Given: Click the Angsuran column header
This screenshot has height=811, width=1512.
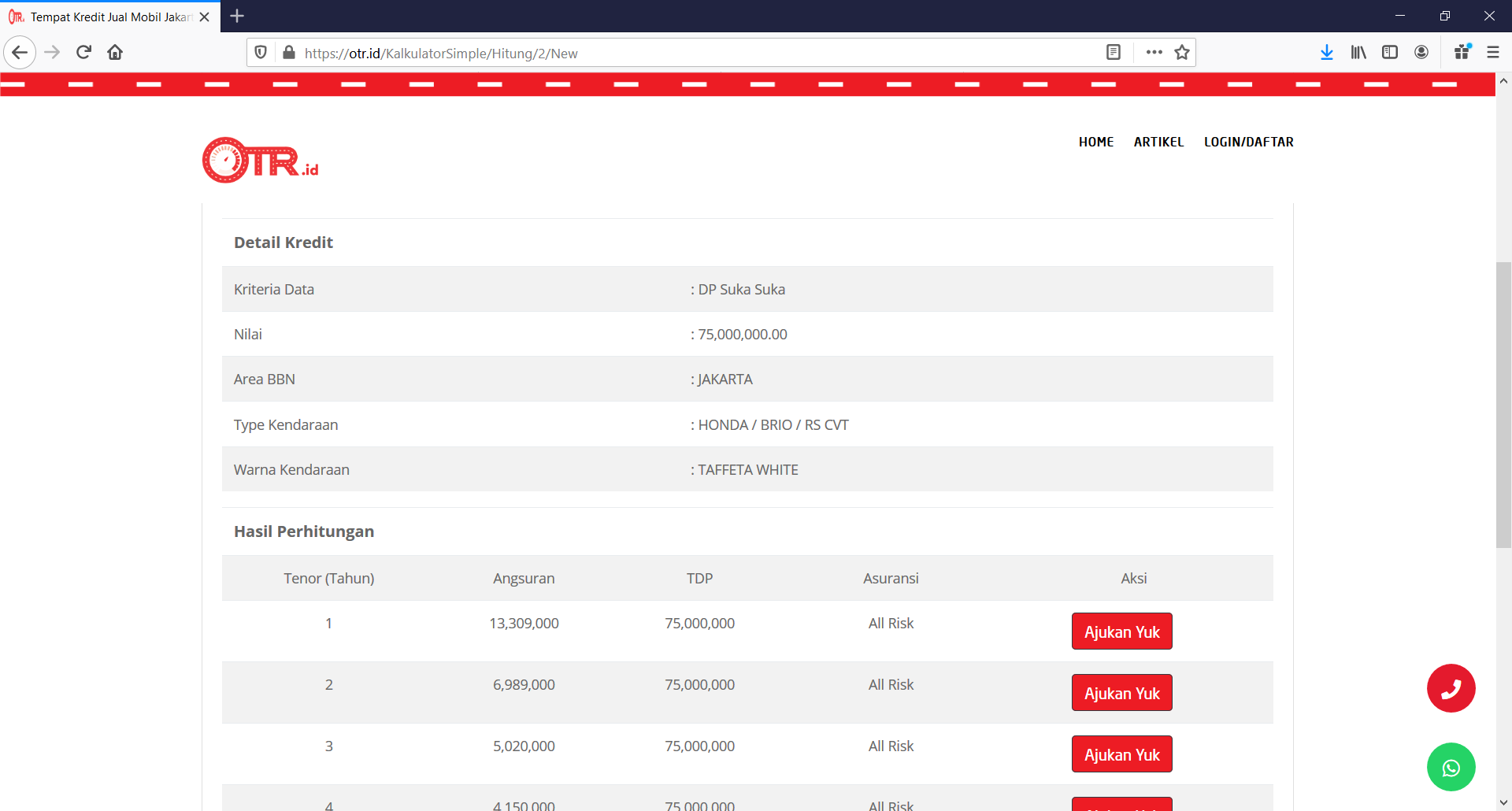Looking at the screenshot, I should coord(524,579).
